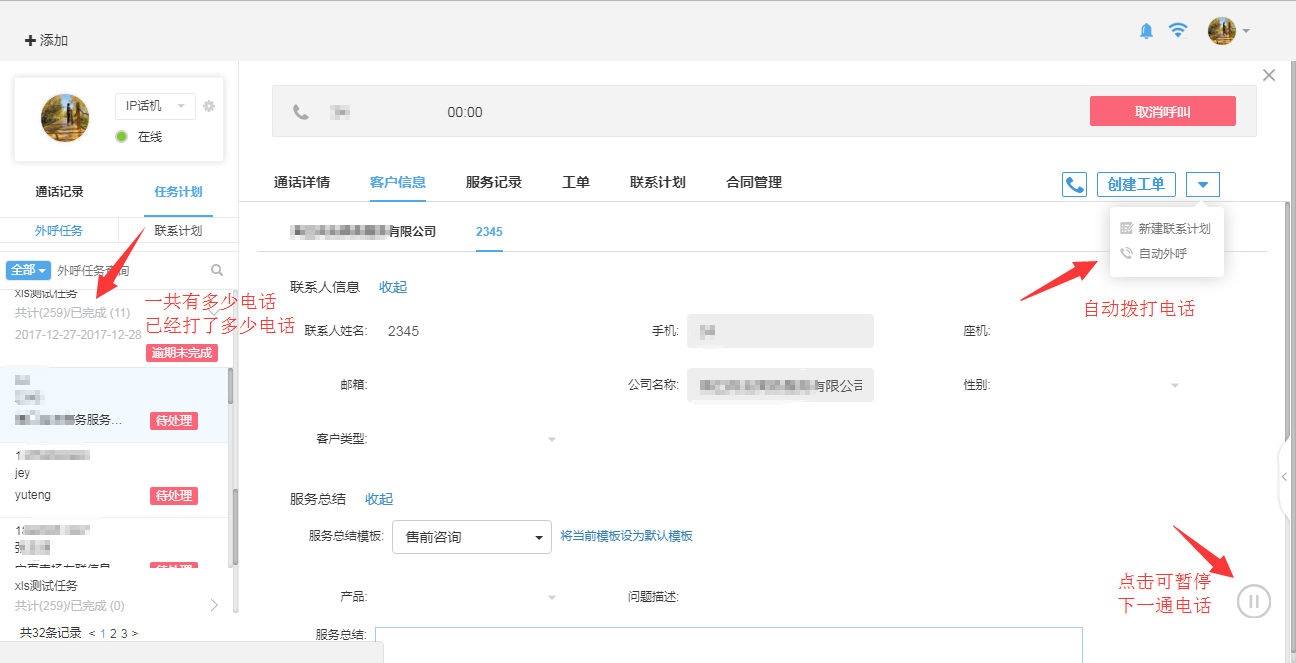Open softphone settings gear icon
Viewport: 1296px width, 663px height.
[x=209, y=106]
